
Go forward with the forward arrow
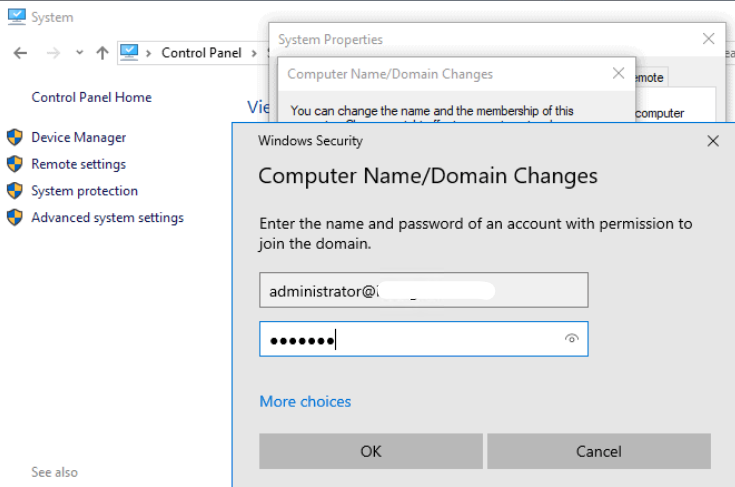pos(53,53)
